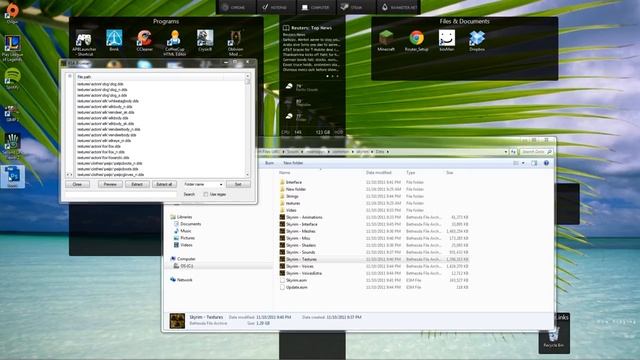Click the Extract all button
Screen dimensions: 640x360
(x=164, y=184)
